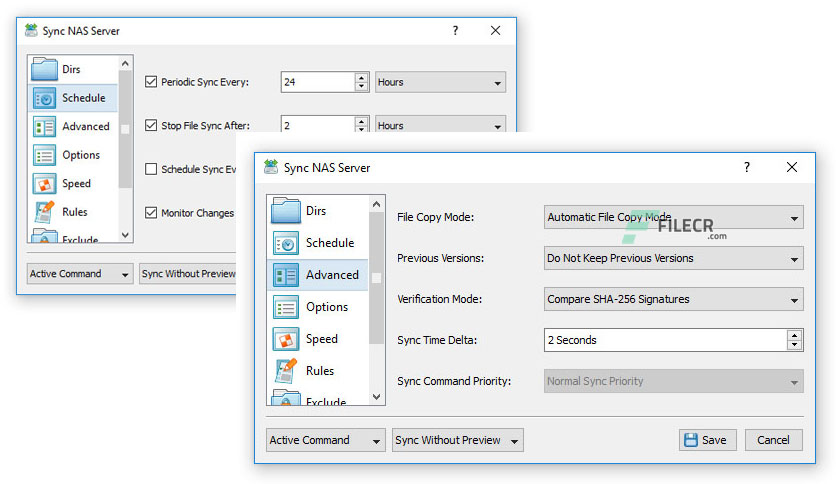Toggle the Monitor Changes checkbox

[x=152, y=213]
